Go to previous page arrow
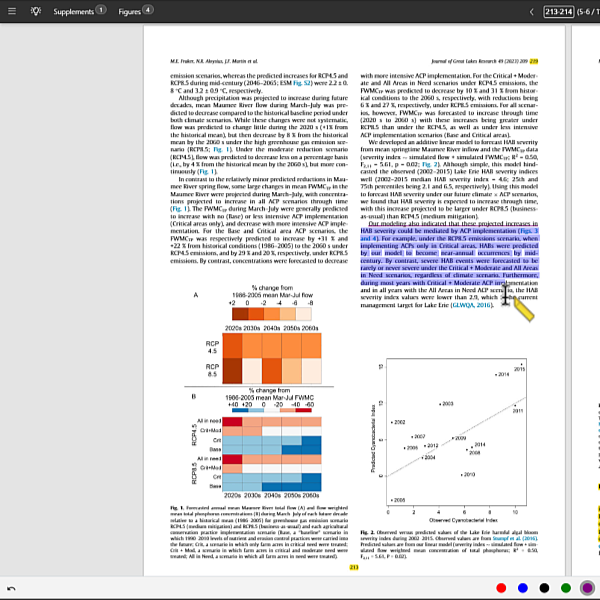Screen dimensions: 600x600 tap(532, 12)
